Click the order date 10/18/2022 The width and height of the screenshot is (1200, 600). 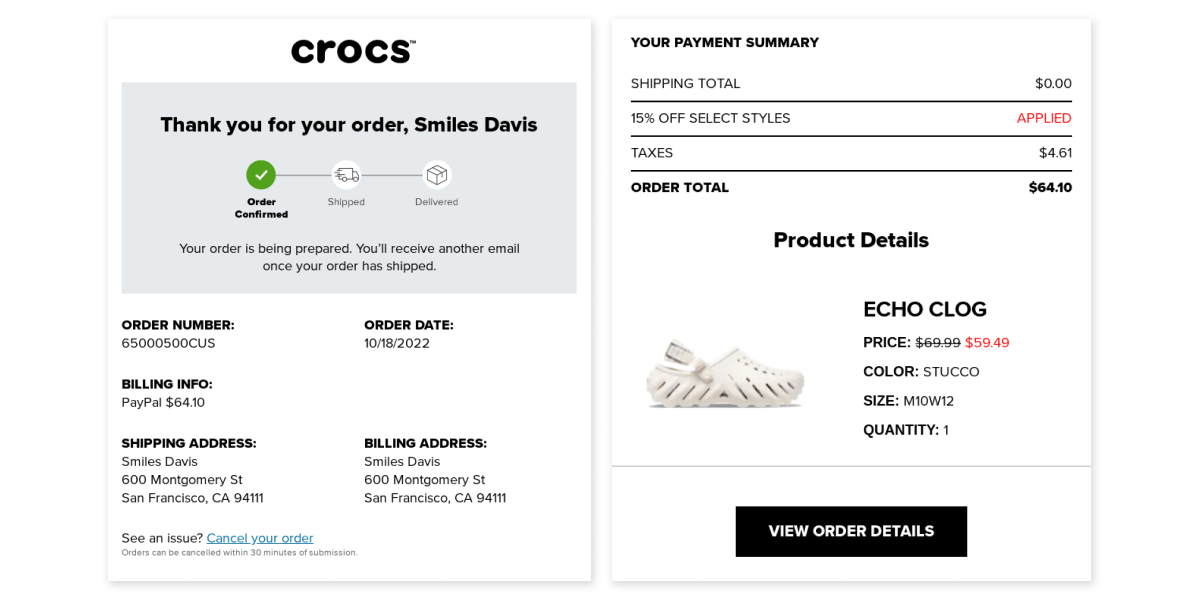(x=397, y=343)
